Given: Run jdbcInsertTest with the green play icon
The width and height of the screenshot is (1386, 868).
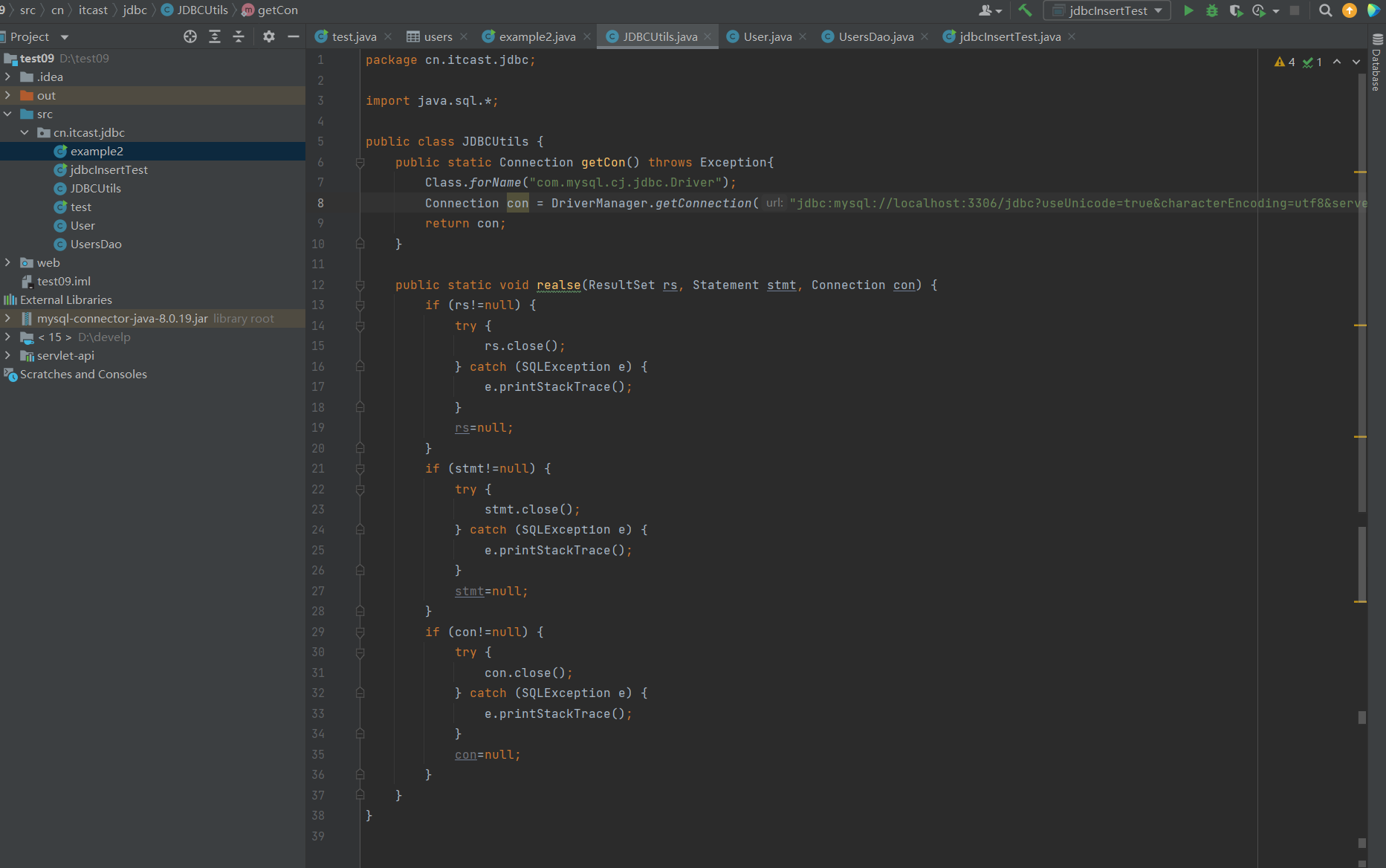Looking at the screenshot, I should (x=1188, y=10).
